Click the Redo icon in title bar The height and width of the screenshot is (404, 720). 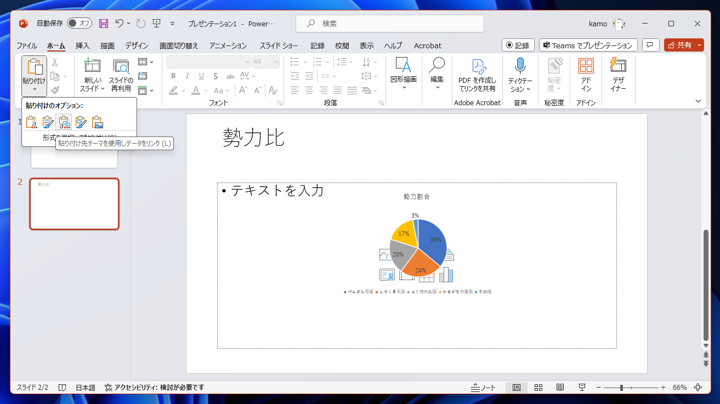coord(141,23)
